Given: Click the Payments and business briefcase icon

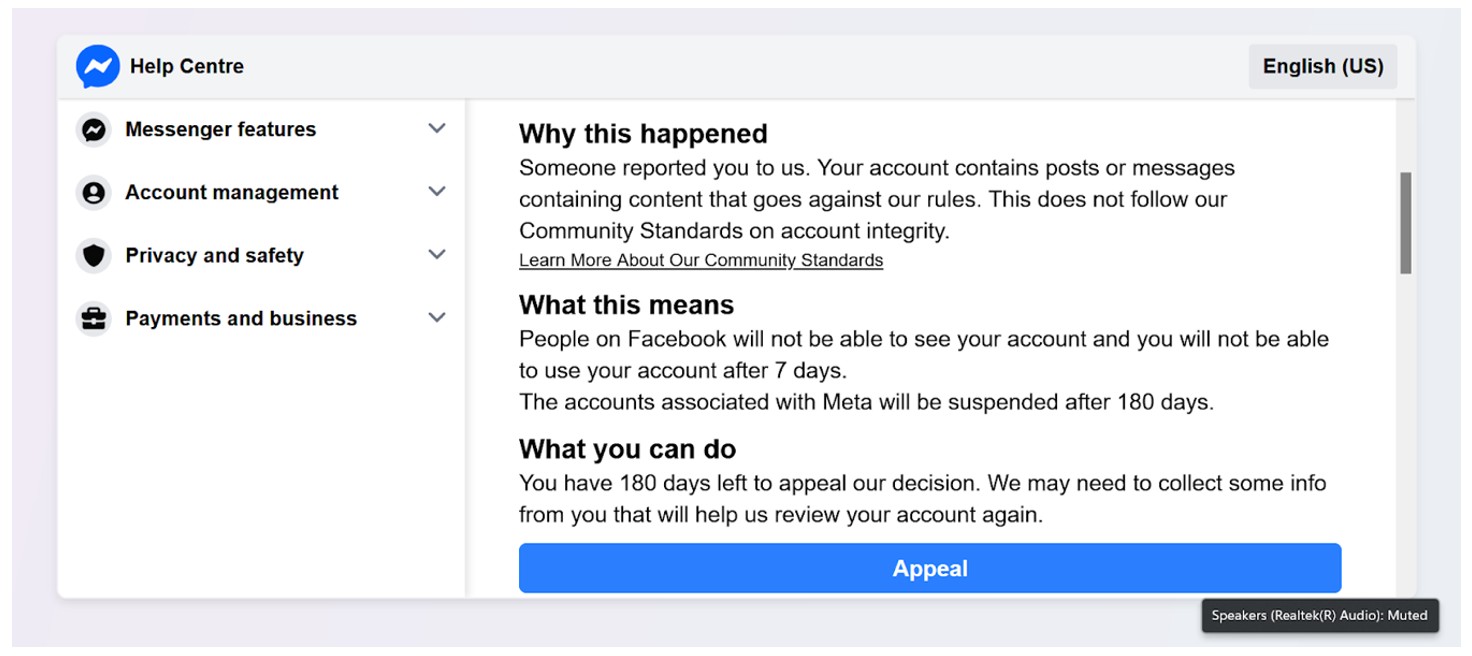Looking at the screenshot, I should tap(94, 319).
